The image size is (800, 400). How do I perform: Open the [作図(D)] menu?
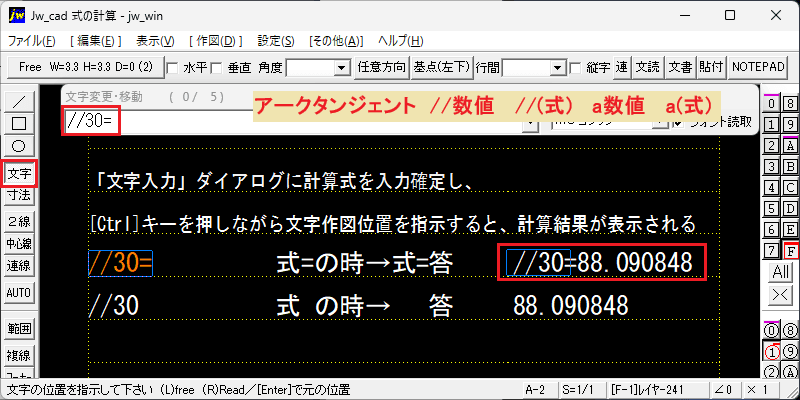click(216, 41)
